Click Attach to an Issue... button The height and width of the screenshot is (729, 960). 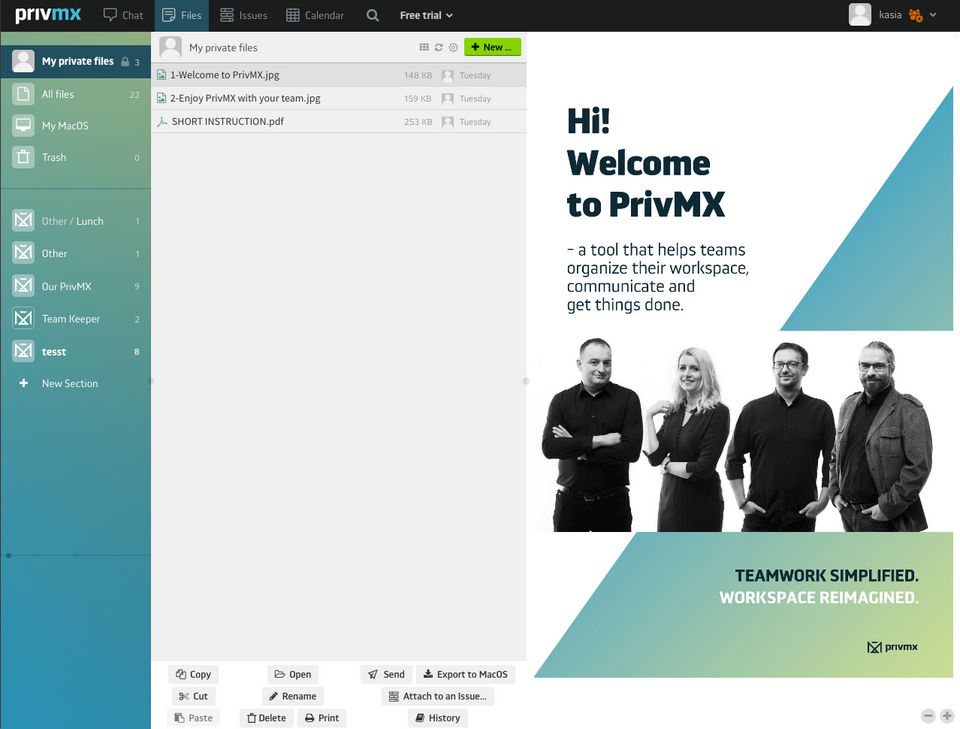pyautogui.click(x=438, y=696)
